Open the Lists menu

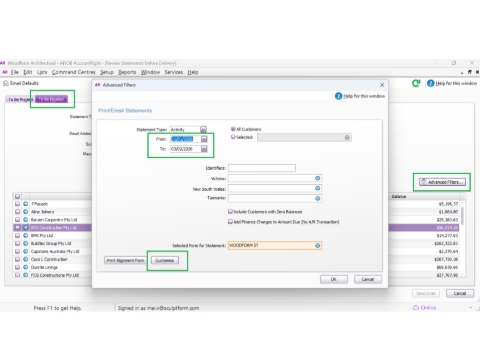pyautogui.click(x=42, y=72)
